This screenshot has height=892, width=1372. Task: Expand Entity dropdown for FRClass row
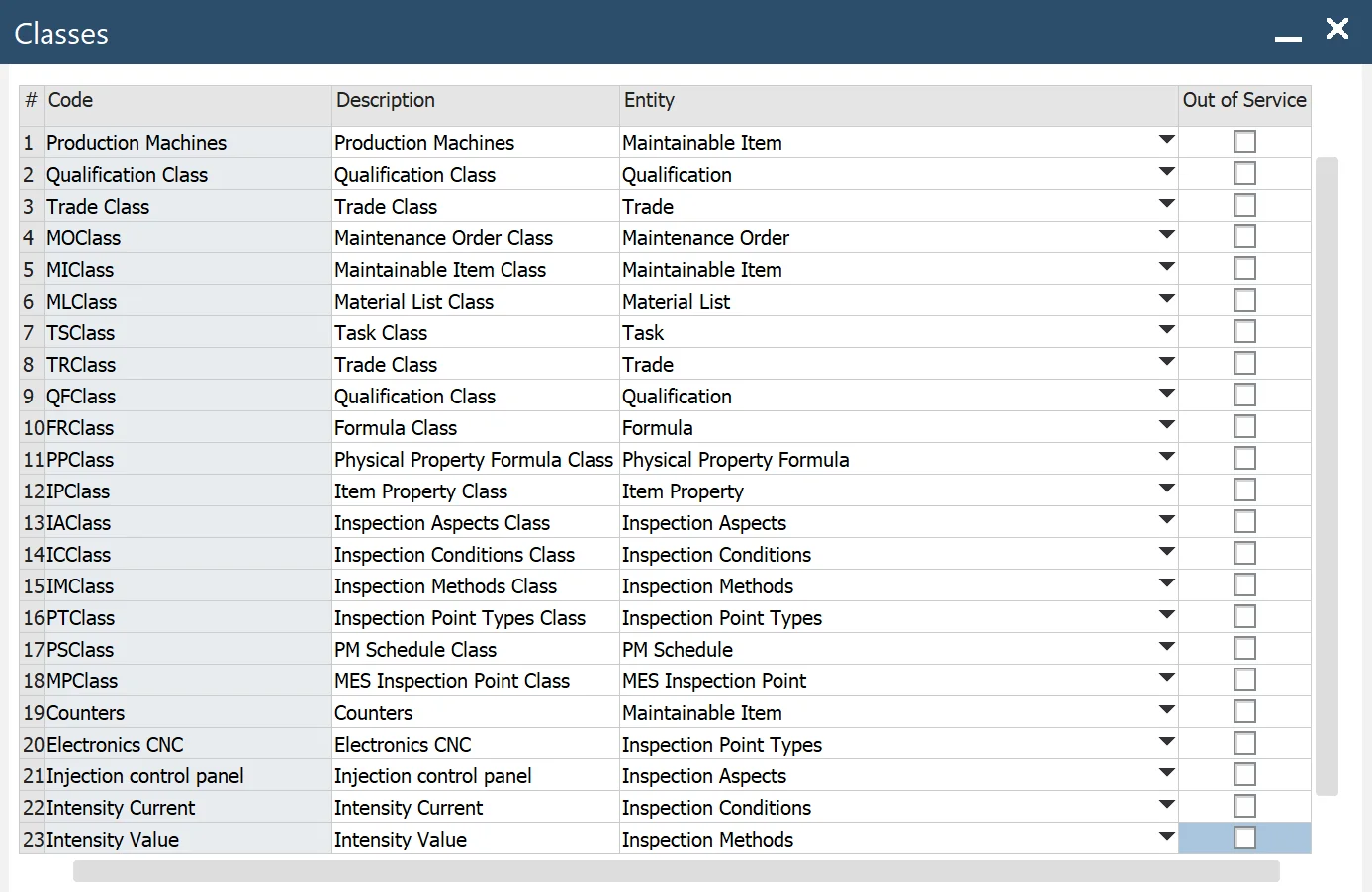[x=1166, y=426]
